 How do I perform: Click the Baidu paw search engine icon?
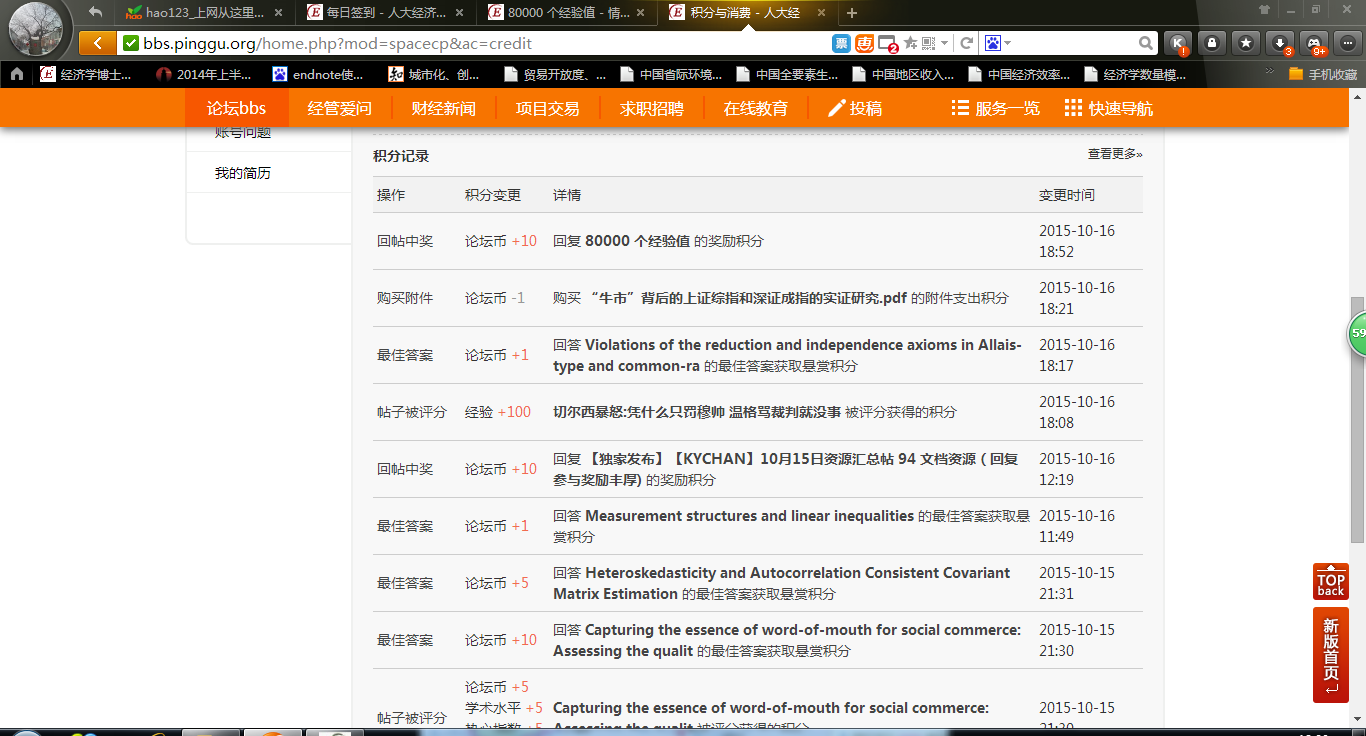click(993, 43)
